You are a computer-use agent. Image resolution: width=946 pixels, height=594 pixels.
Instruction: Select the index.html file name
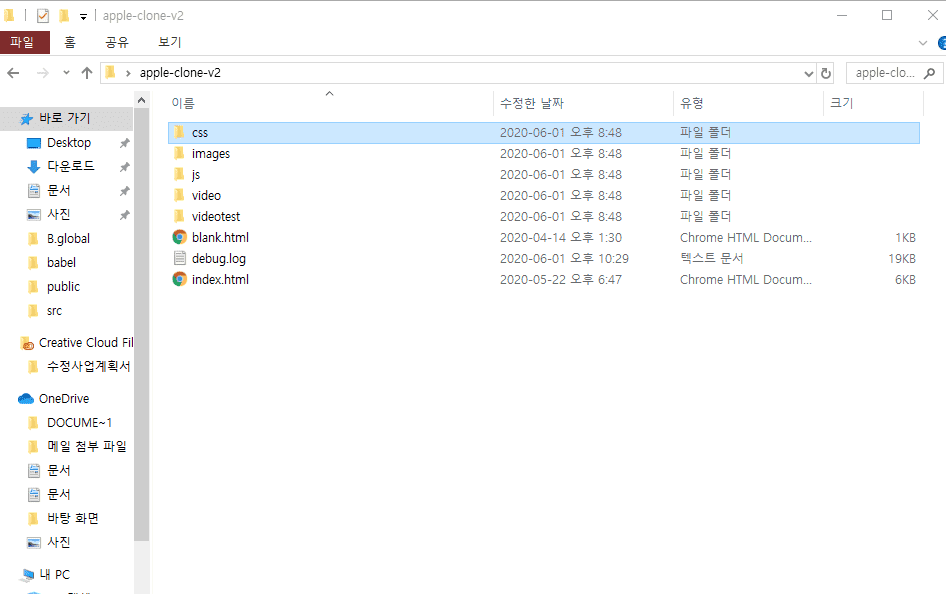point(220,280)
